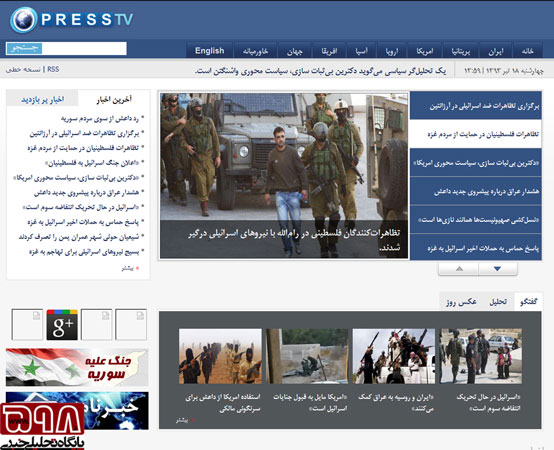Select the Argentina protest headline in blue list
The width and height of the screenshot is (554, 450).
[476, 106]
